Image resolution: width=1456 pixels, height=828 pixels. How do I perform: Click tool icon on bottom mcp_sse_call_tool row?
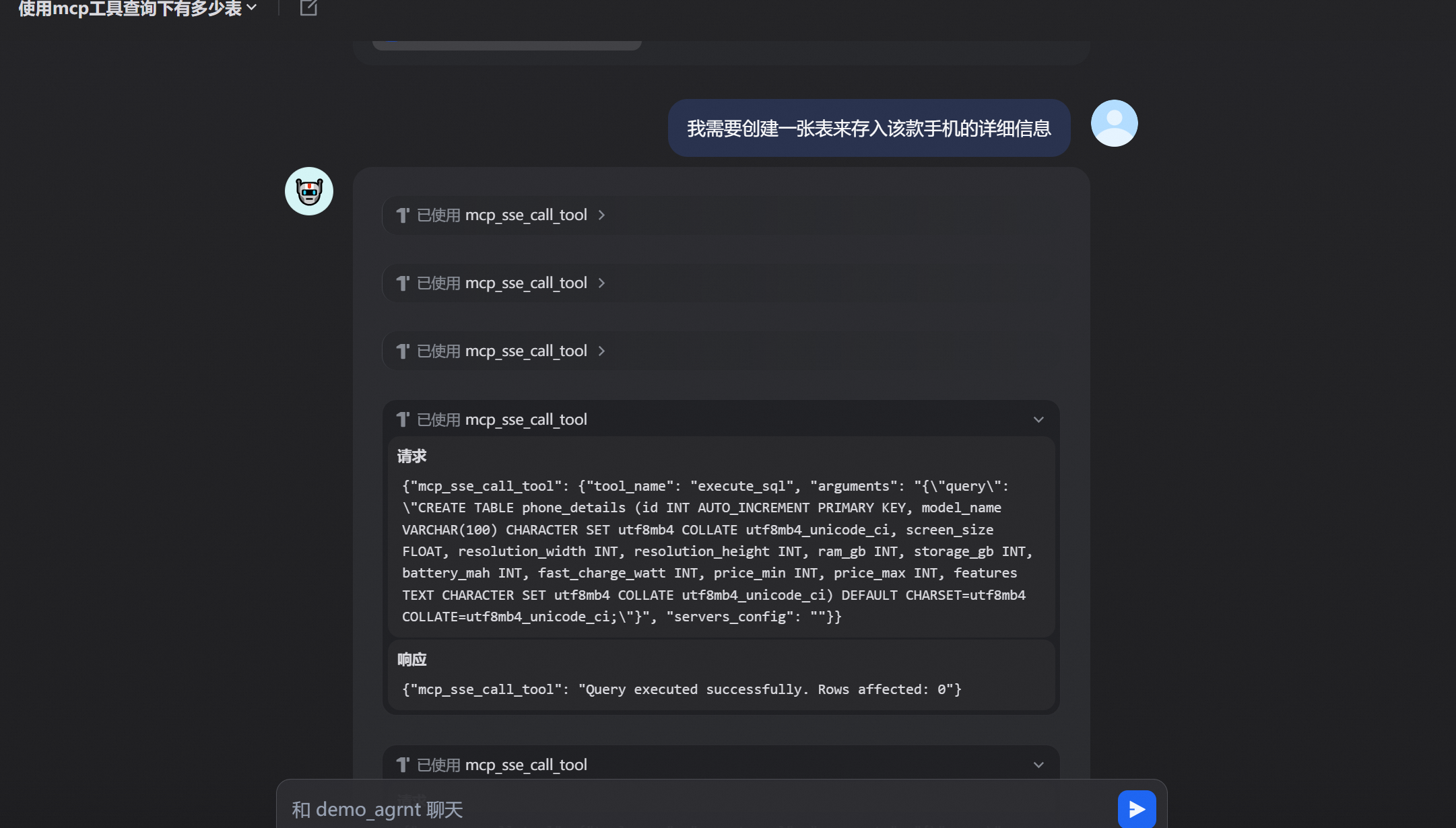click(403, 765)
